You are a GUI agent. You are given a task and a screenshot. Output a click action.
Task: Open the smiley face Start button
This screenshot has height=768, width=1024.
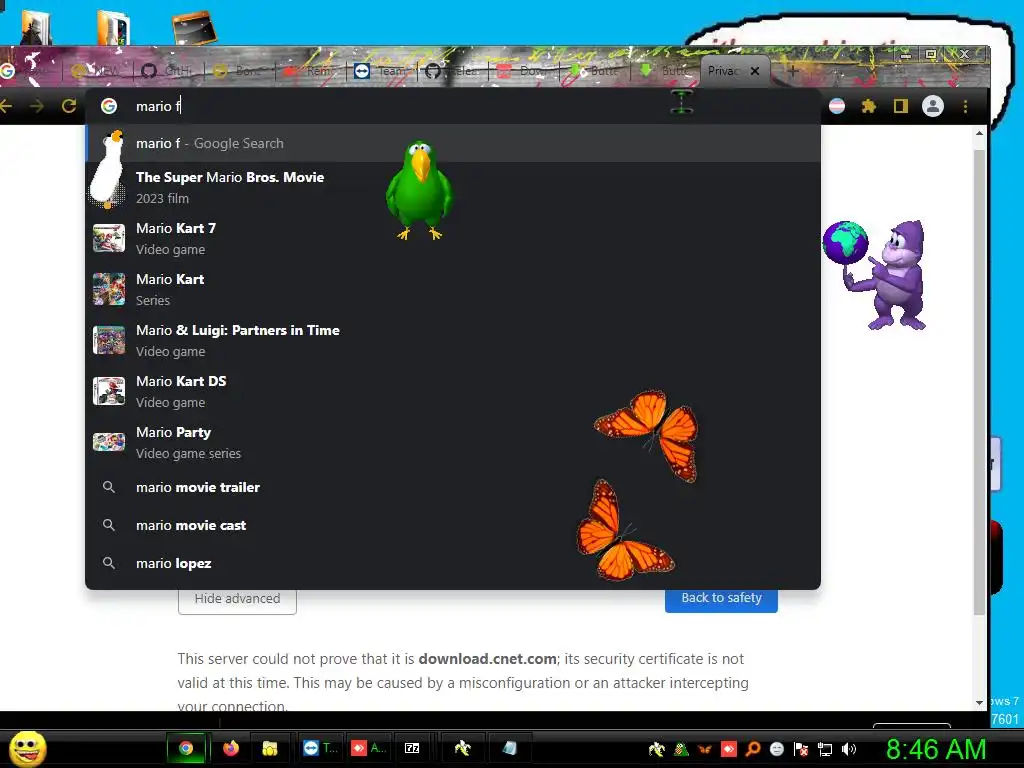pos(27,748)
